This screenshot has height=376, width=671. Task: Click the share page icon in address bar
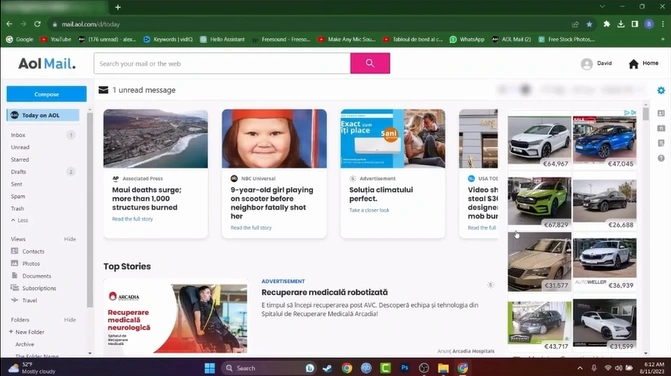(575, 24)
